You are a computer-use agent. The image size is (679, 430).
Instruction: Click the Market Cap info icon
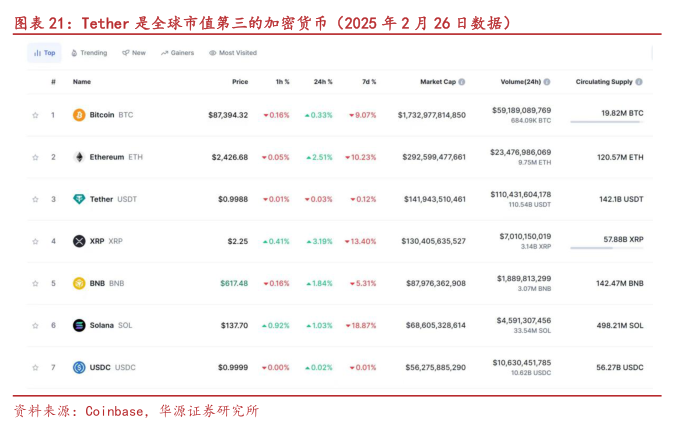462,81
